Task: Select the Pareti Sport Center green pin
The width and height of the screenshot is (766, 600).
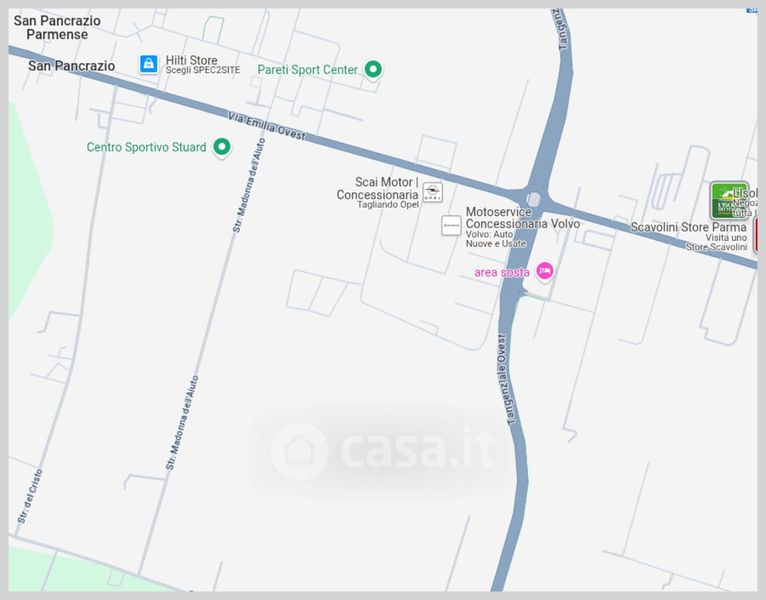Action: 373,70
